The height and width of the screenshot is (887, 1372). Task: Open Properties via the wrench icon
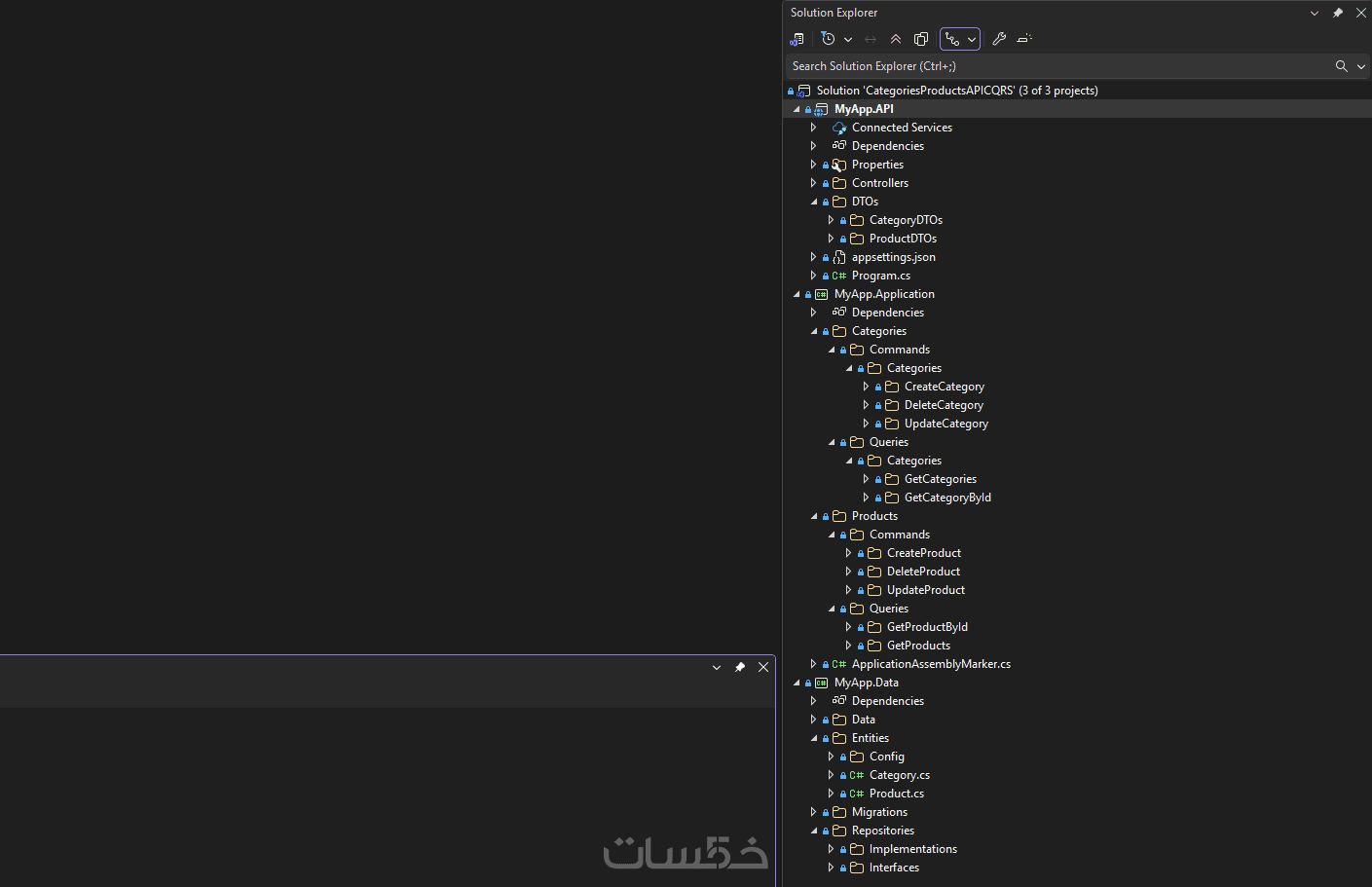click(1000, 39)
